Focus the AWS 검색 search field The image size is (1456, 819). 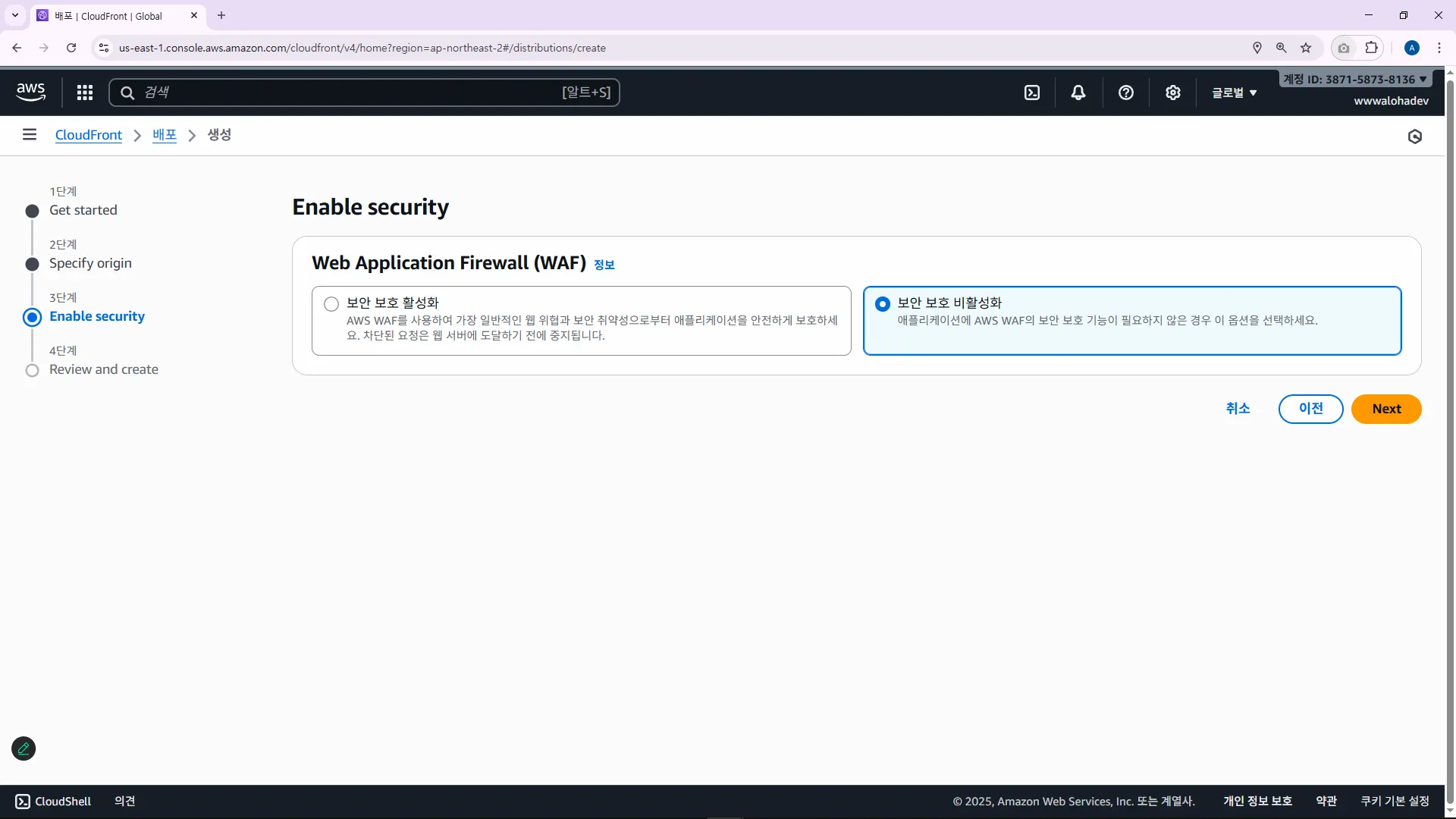click(x=349, y=93)
